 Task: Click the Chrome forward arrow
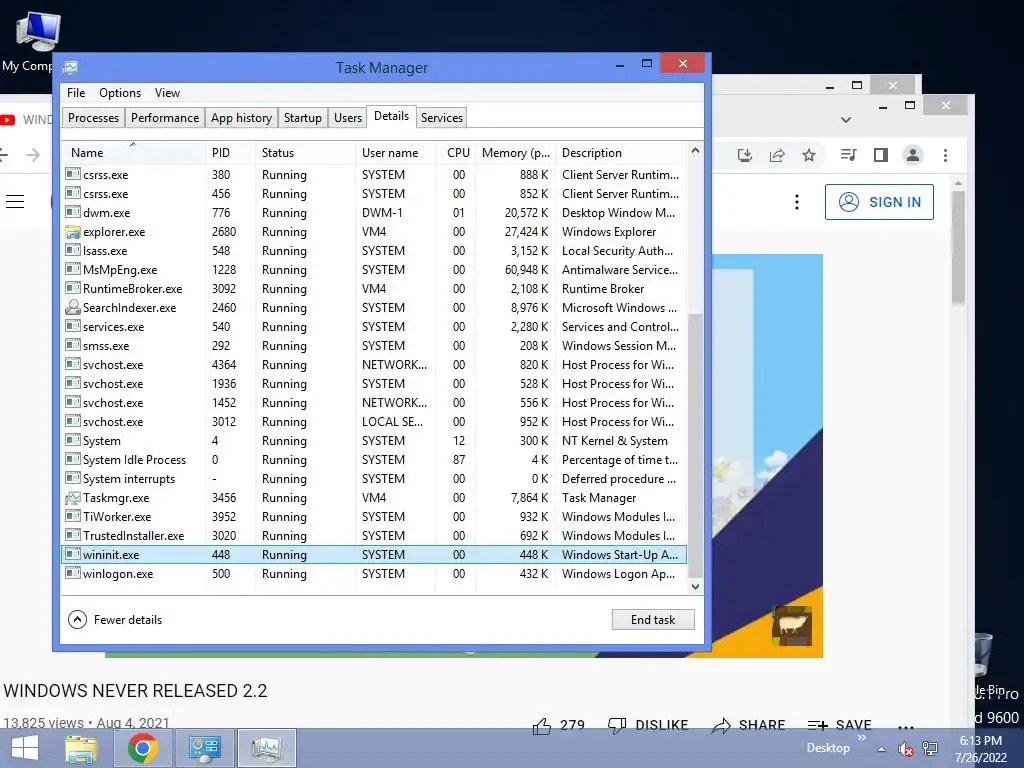coord(33,155)
